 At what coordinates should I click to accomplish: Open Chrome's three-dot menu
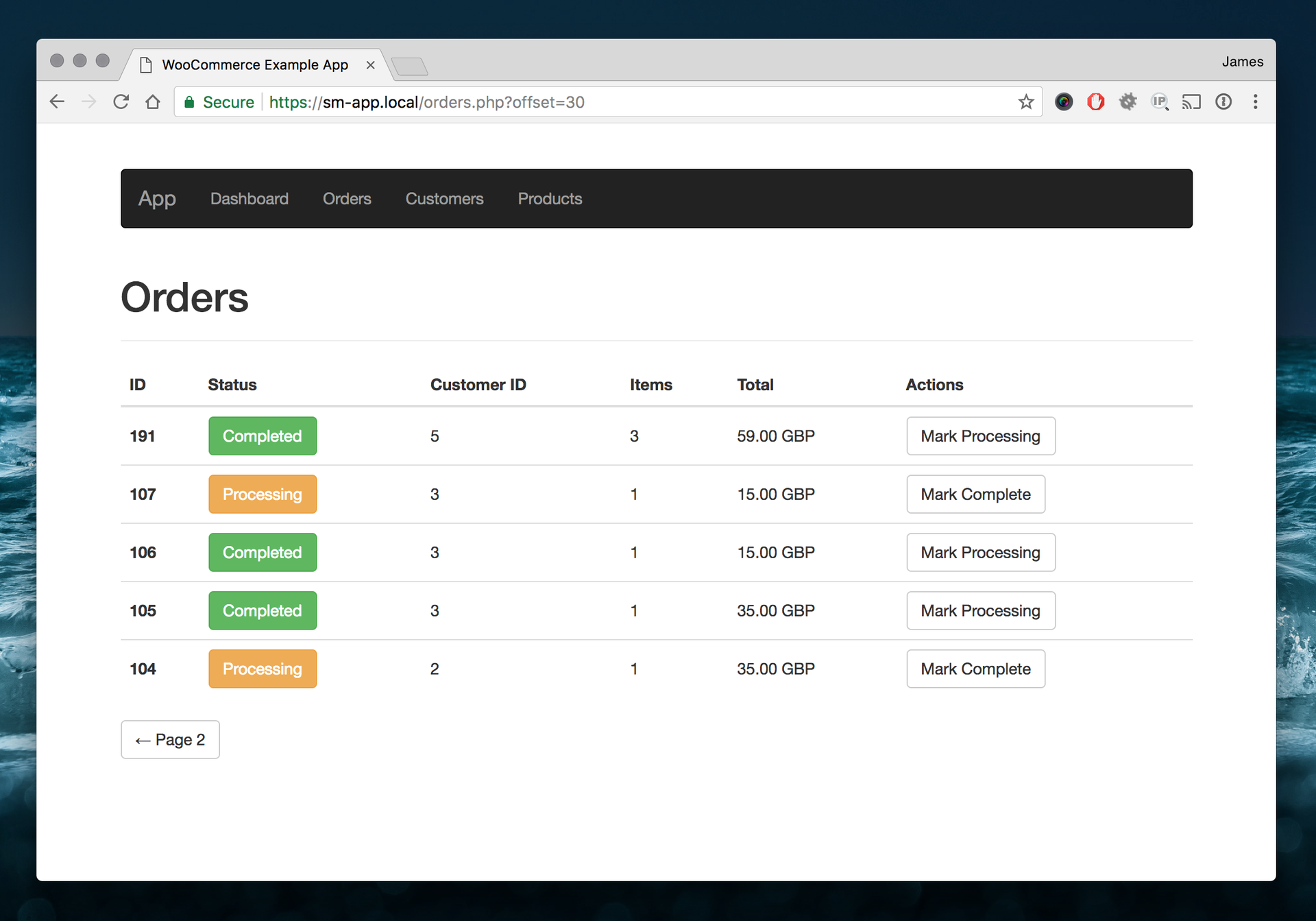click(1256, 101)
